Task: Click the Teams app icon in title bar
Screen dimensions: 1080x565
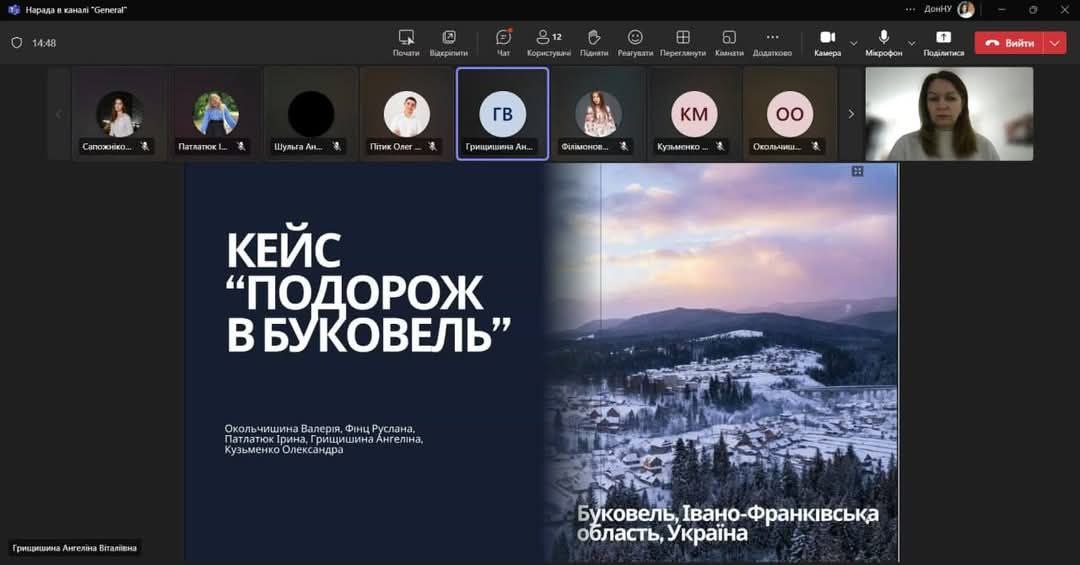Action: 14,10
